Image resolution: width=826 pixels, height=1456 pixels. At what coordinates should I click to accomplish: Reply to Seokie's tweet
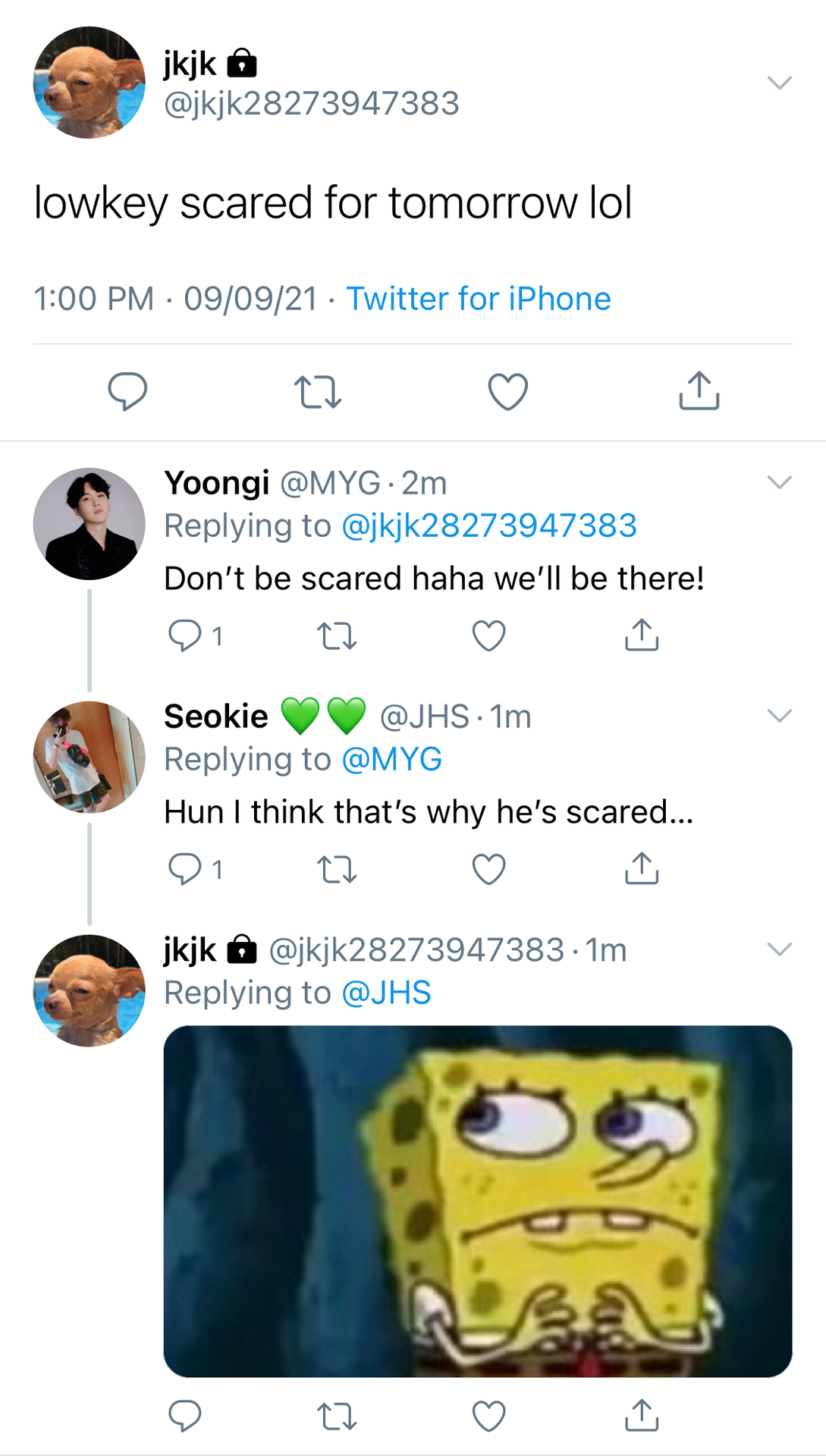point(195,869)
